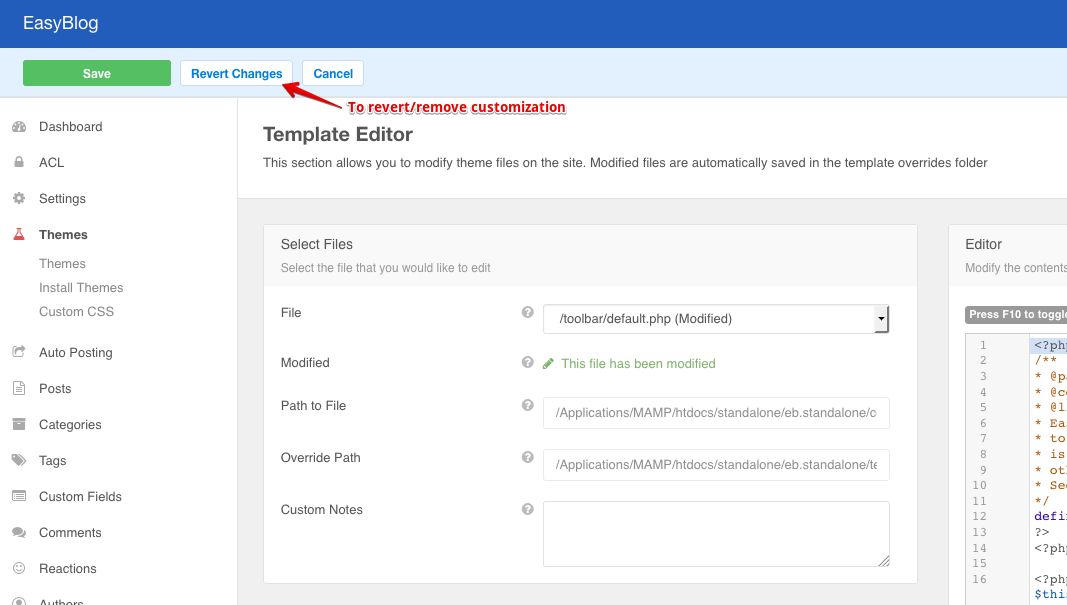Click help icon beside Modified row

pos(527,362)
